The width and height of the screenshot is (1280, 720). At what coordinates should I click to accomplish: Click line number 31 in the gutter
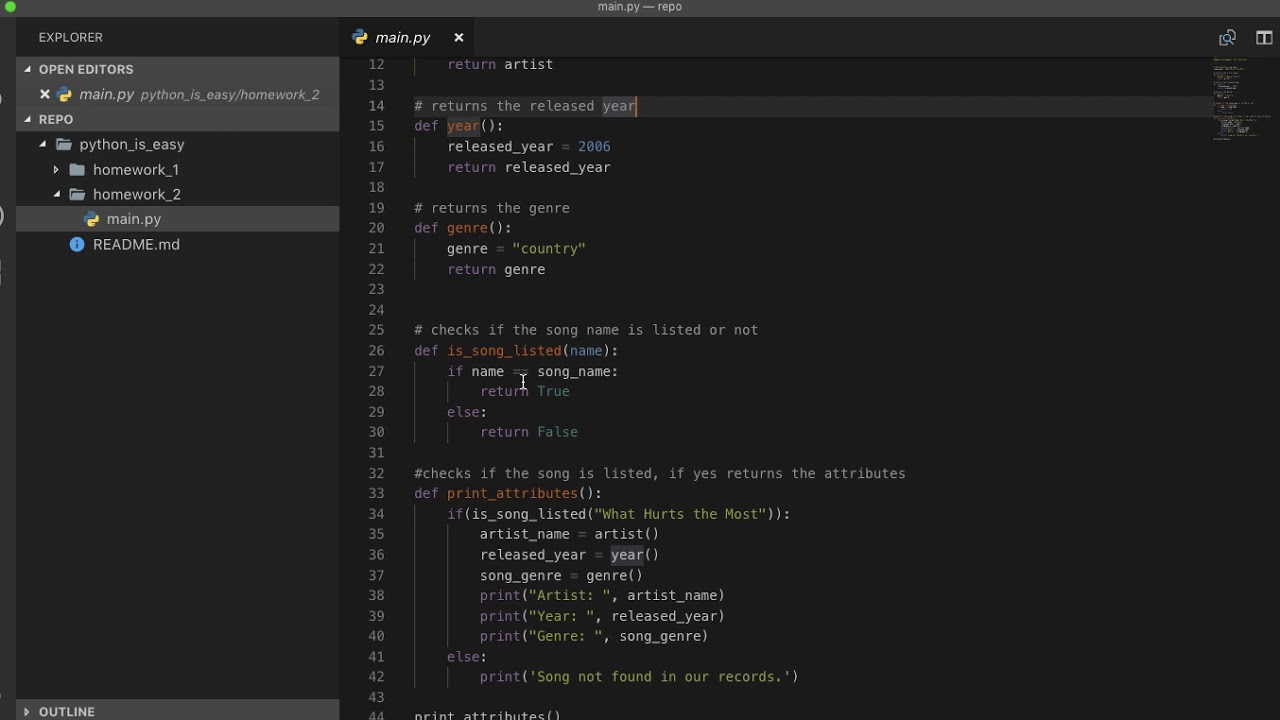tap(376, 452)
